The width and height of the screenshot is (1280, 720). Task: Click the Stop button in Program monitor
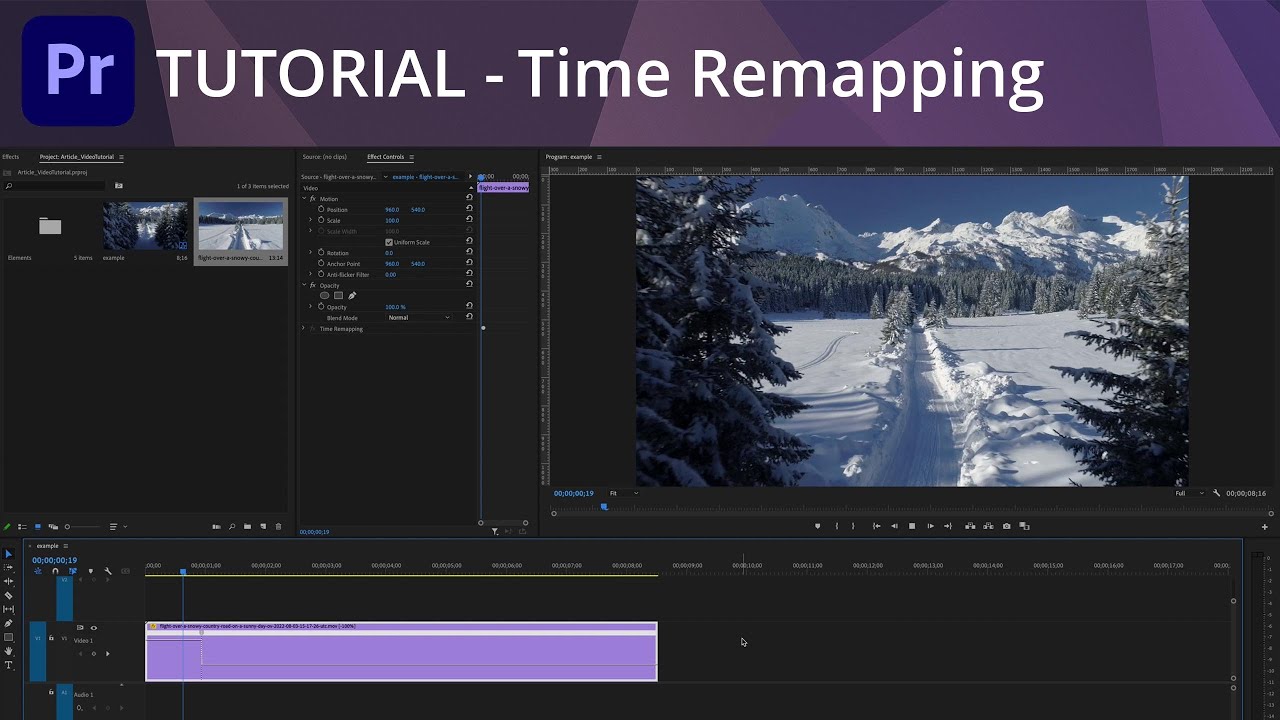coord(912,526)
